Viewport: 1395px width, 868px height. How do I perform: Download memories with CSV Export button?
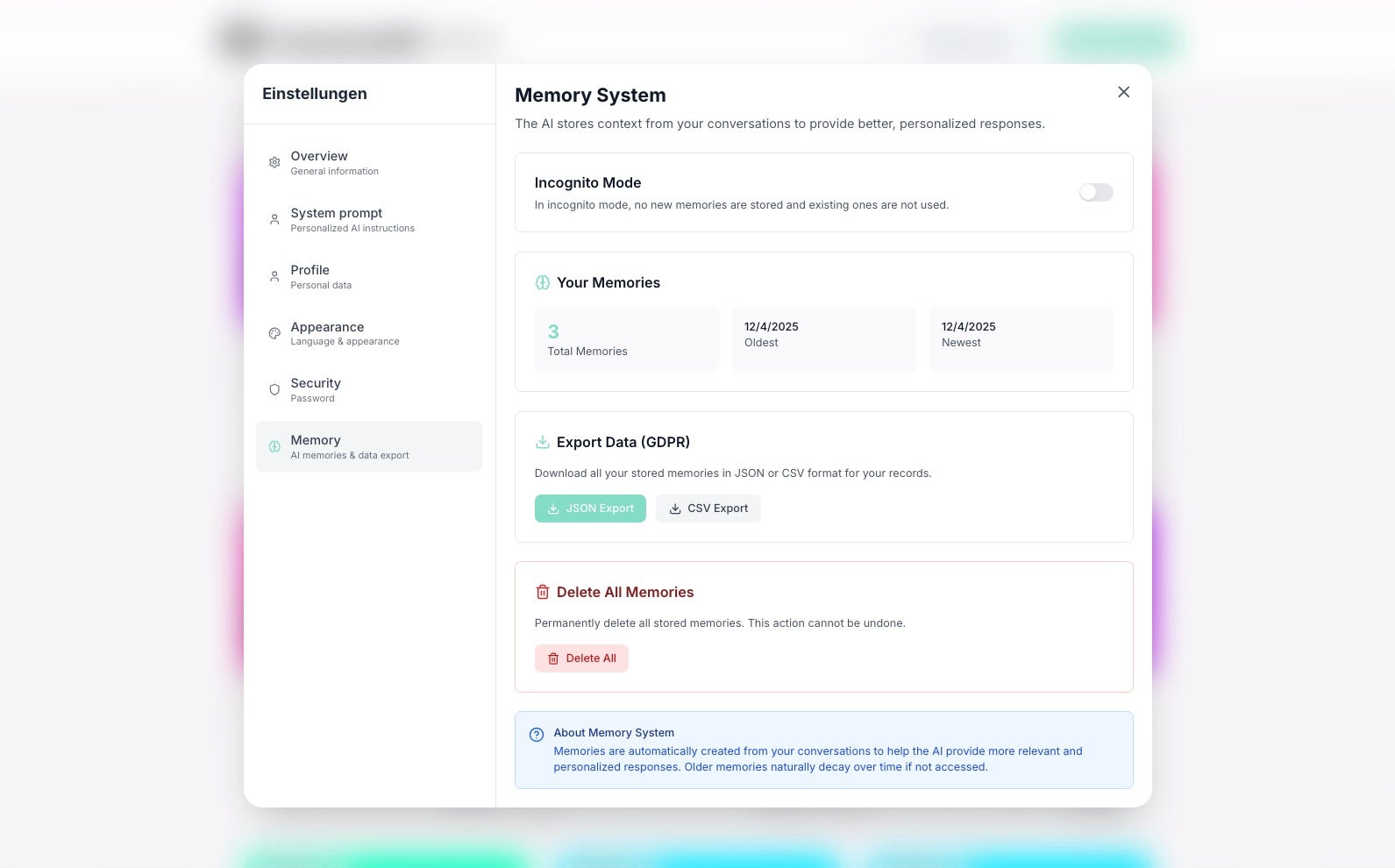click(708, 509)
